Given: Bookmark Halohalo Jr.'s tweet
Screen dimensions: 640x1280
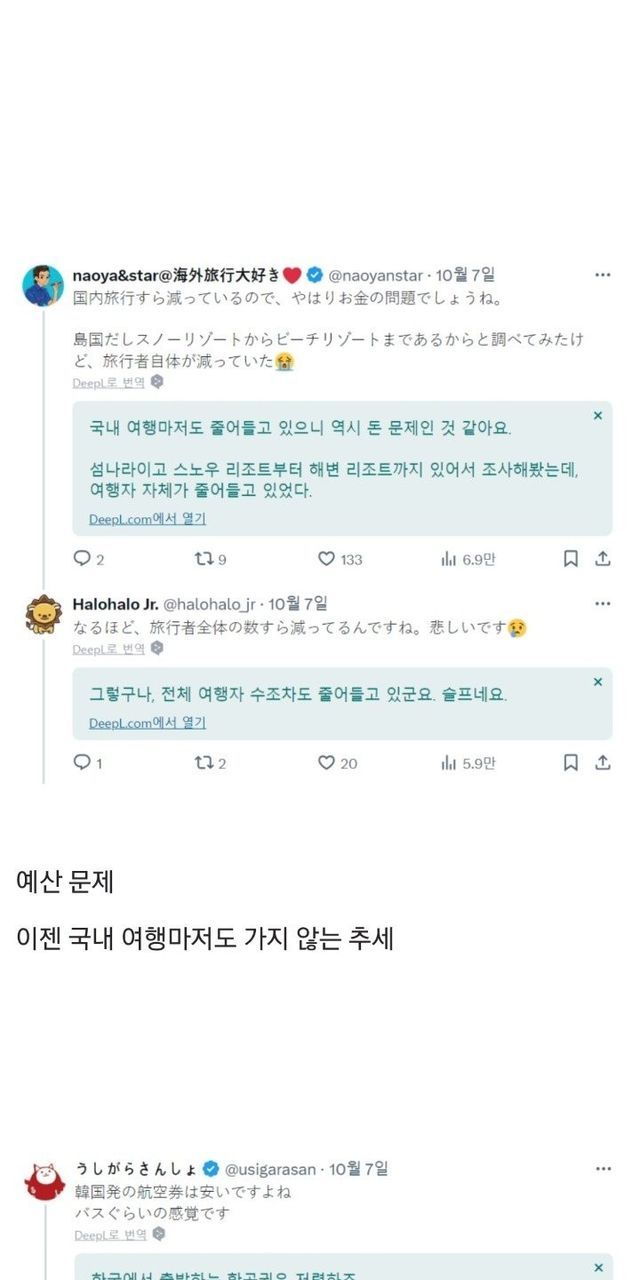Looking at the screenshot, I should (570, 763).
